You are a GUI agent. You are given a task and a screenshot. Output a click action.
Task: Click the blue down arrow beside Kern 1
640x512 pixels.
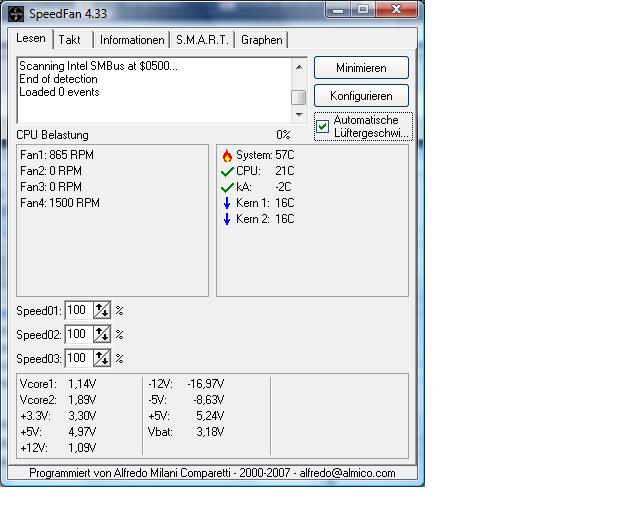click(227, 203)
